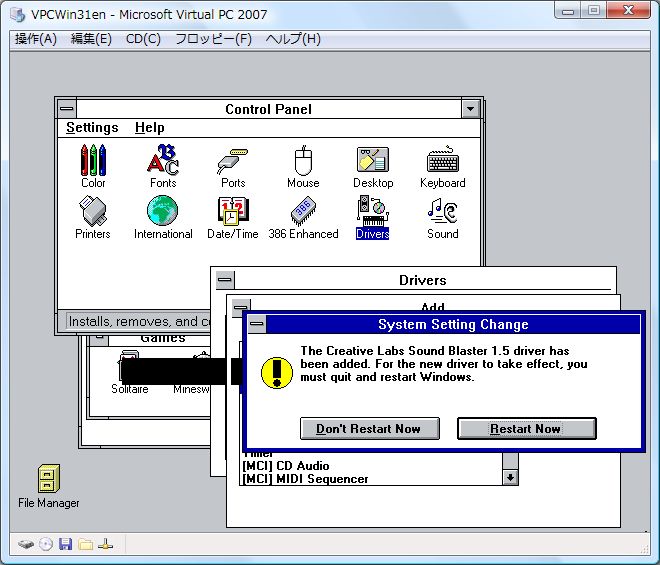Open the Solitaire game icon label
The image size is (660, 565).
point(130,389)
